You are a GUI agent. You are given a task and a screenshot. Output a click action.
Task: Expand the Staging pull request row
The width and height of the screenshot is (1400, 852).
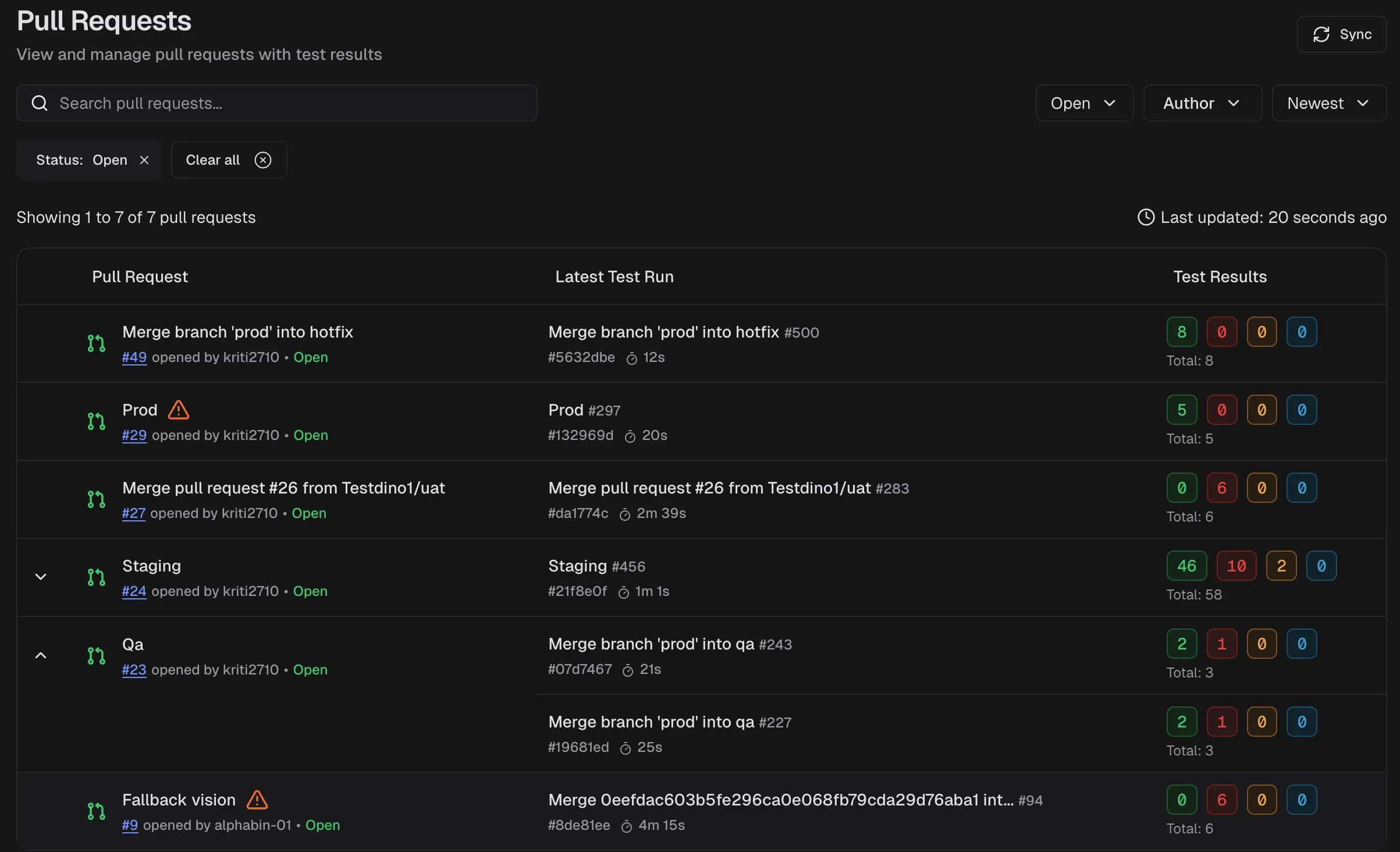[x=41, y=576]
